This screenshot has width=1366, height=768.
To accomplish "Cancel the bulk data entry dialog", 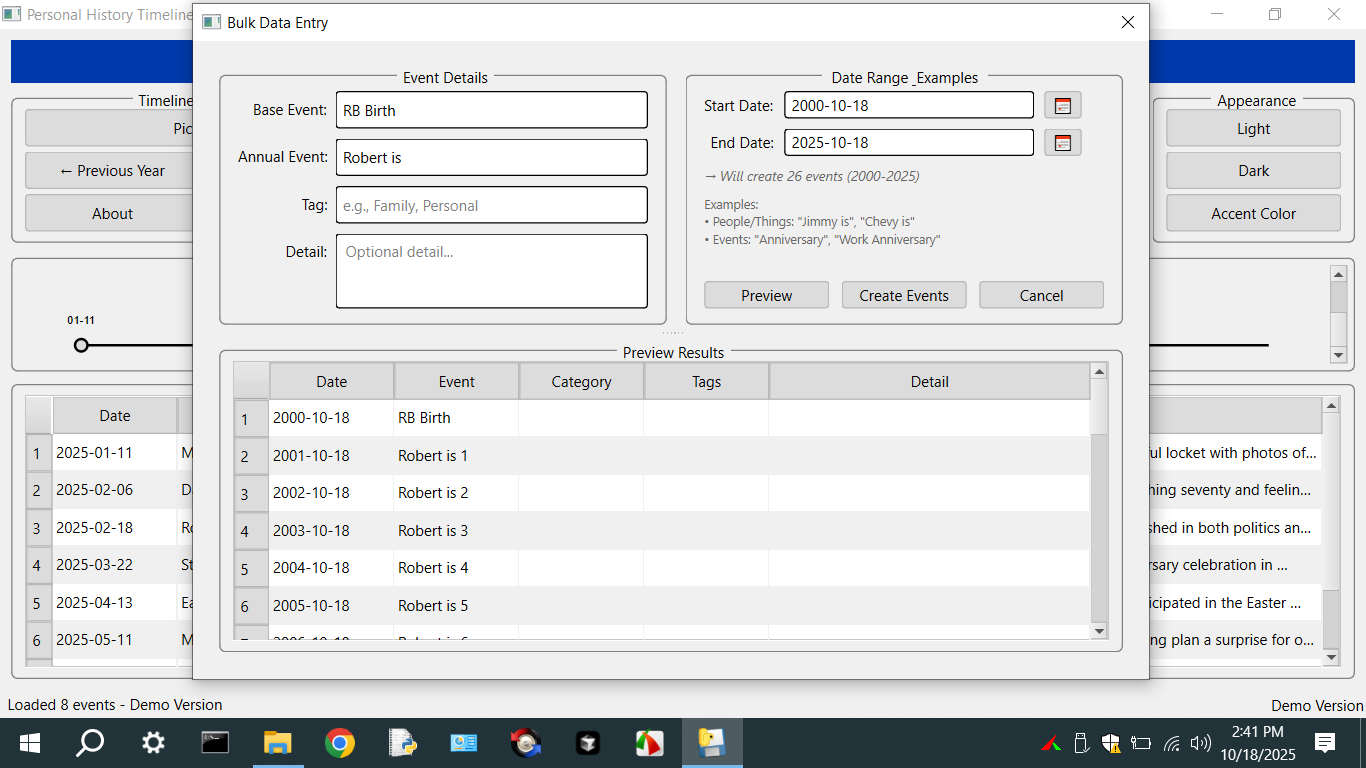I will (1041, 295).
